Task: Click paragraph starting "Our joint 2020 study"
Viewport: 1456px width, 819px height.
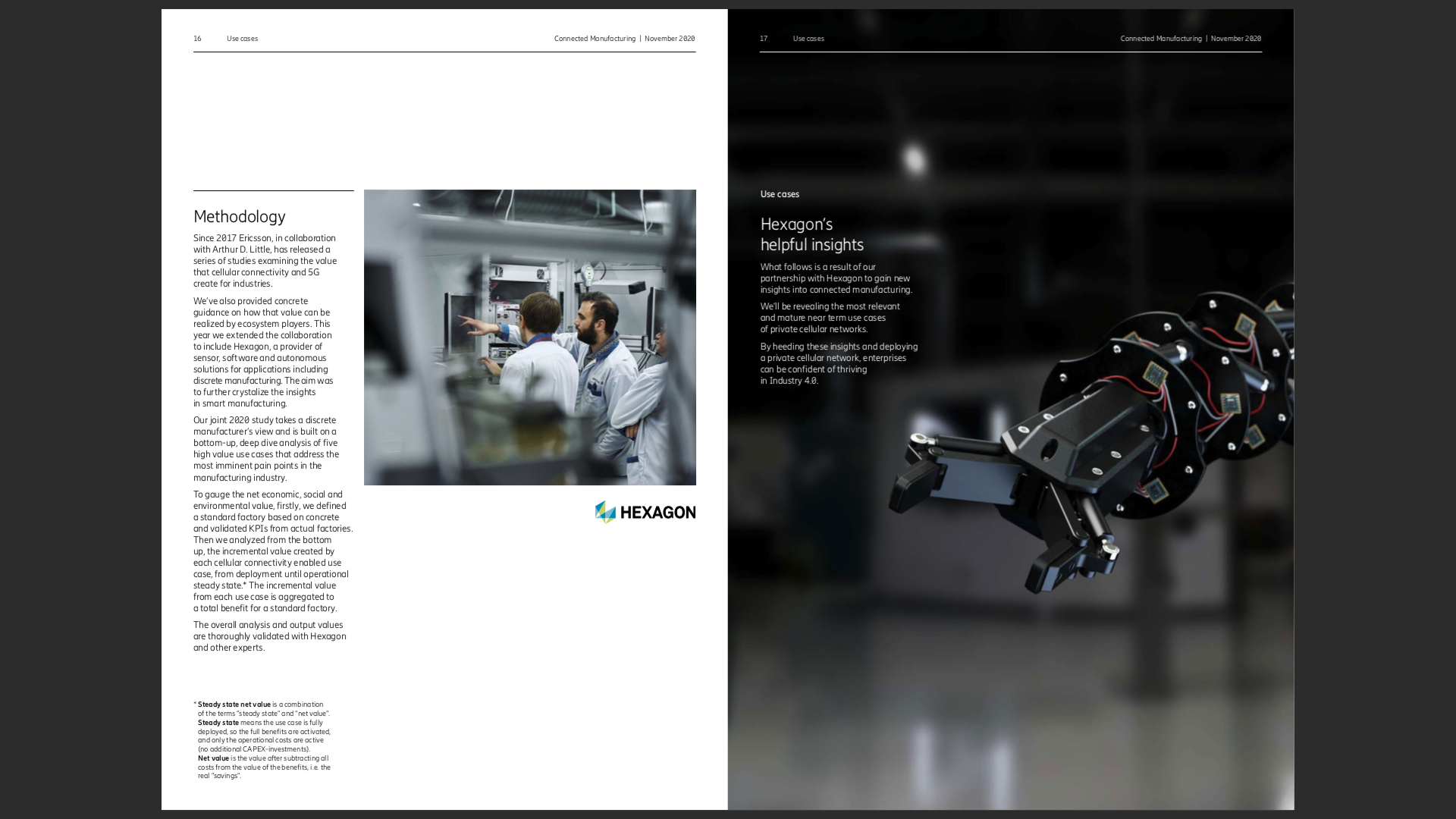Action: point(266,449)
